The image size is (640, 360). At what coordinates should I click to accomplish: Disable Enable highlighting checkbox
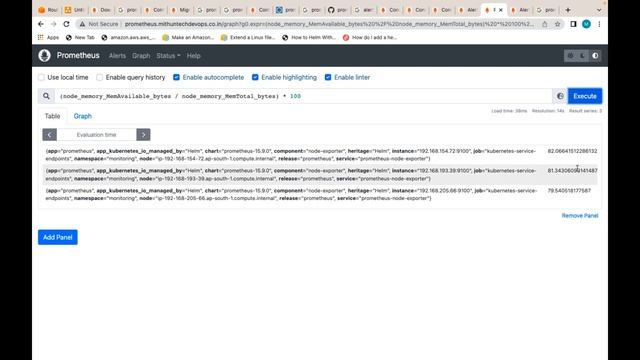pyautogui.click(x=255, y=77)
